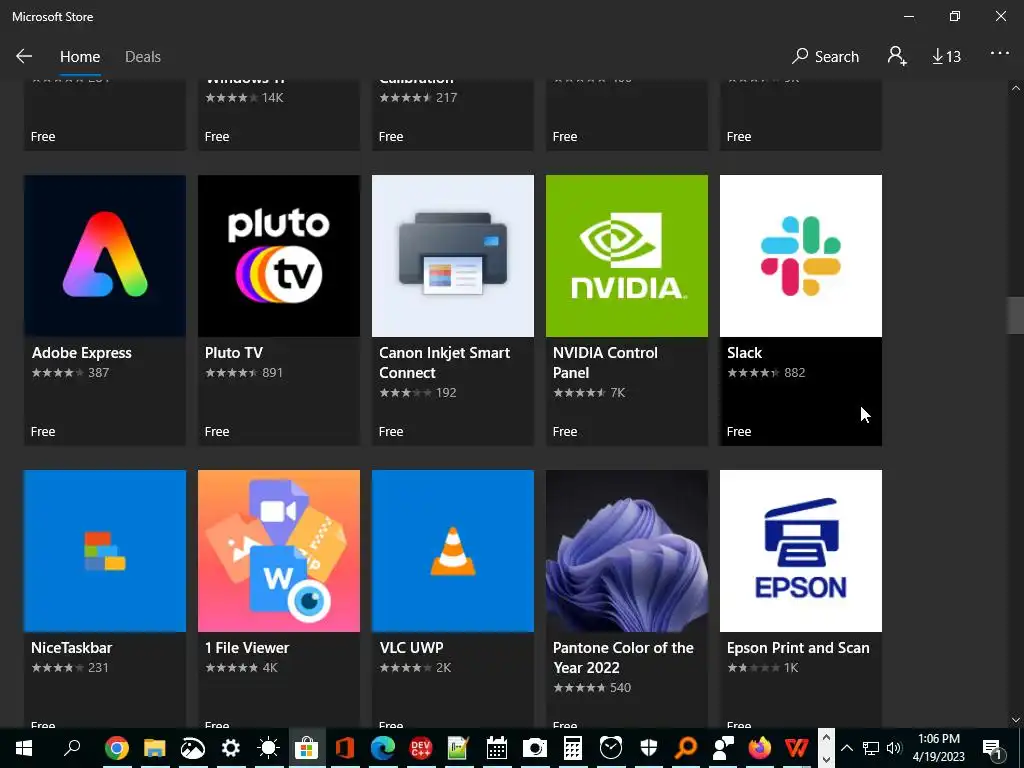Click the scrollbar down arrow
Screen dimensions: 1024x768
coord(1016,720)
